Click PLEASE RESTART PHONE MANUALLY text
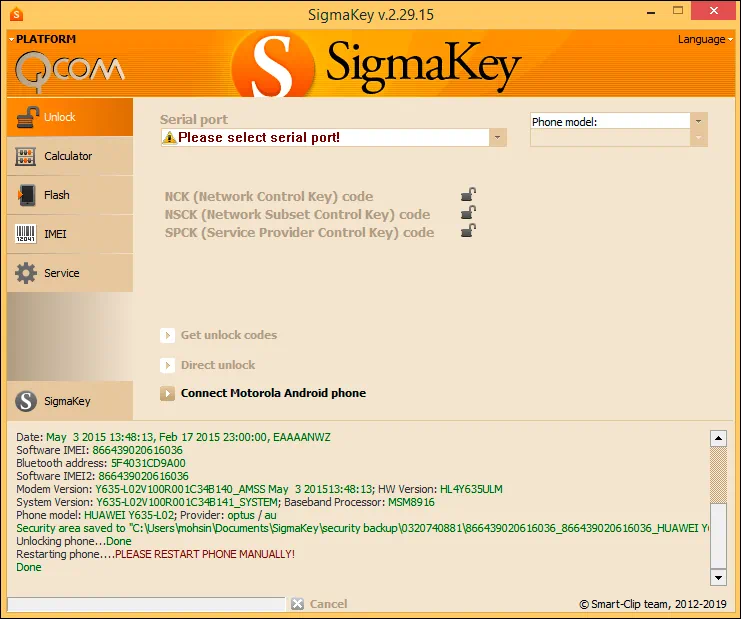Viewport: 741px width, 619px height. 205,554
